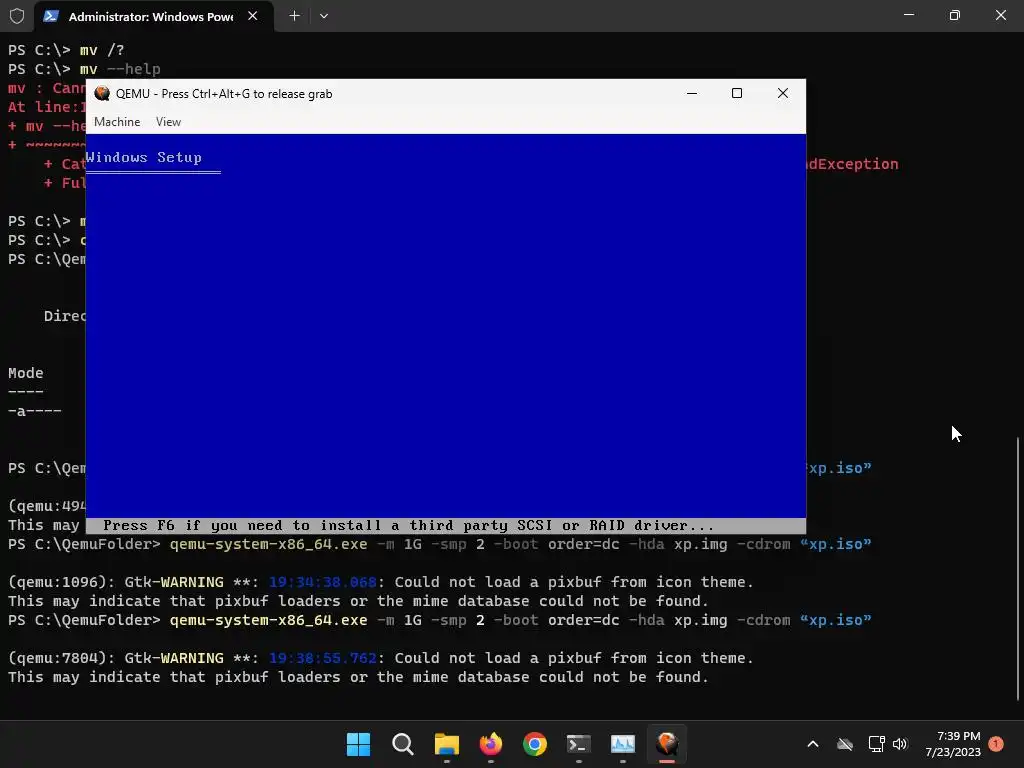Click the 'mv /?' command text

tap(102, 50)
